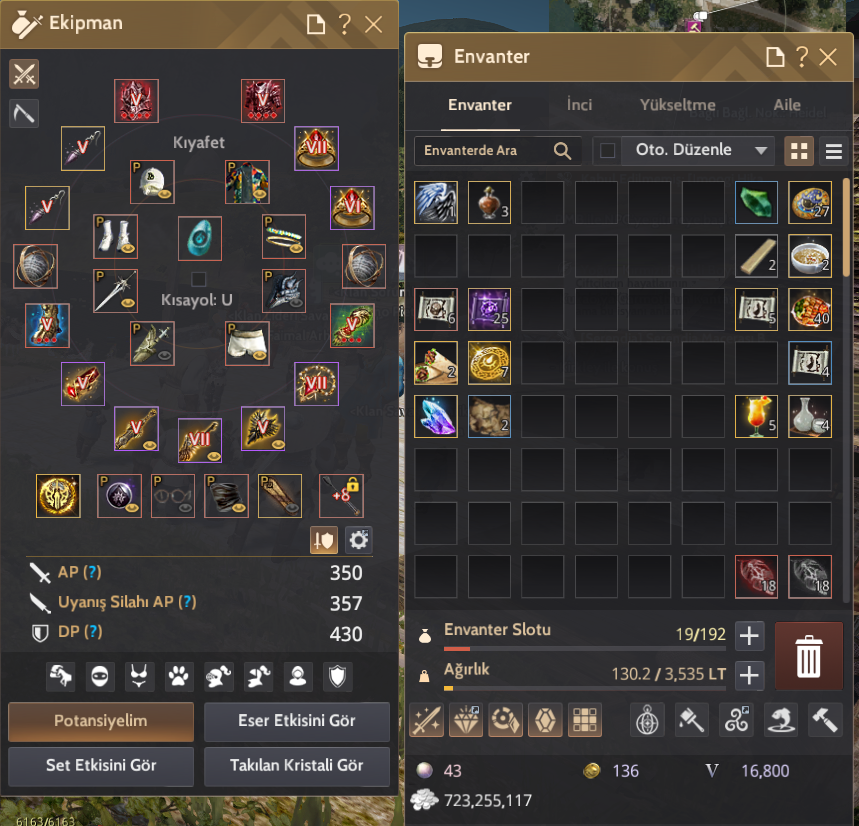Click the magnifier search icon in inventory
The width and height of the screenshot is (859, 826).
tap(562, 151)
